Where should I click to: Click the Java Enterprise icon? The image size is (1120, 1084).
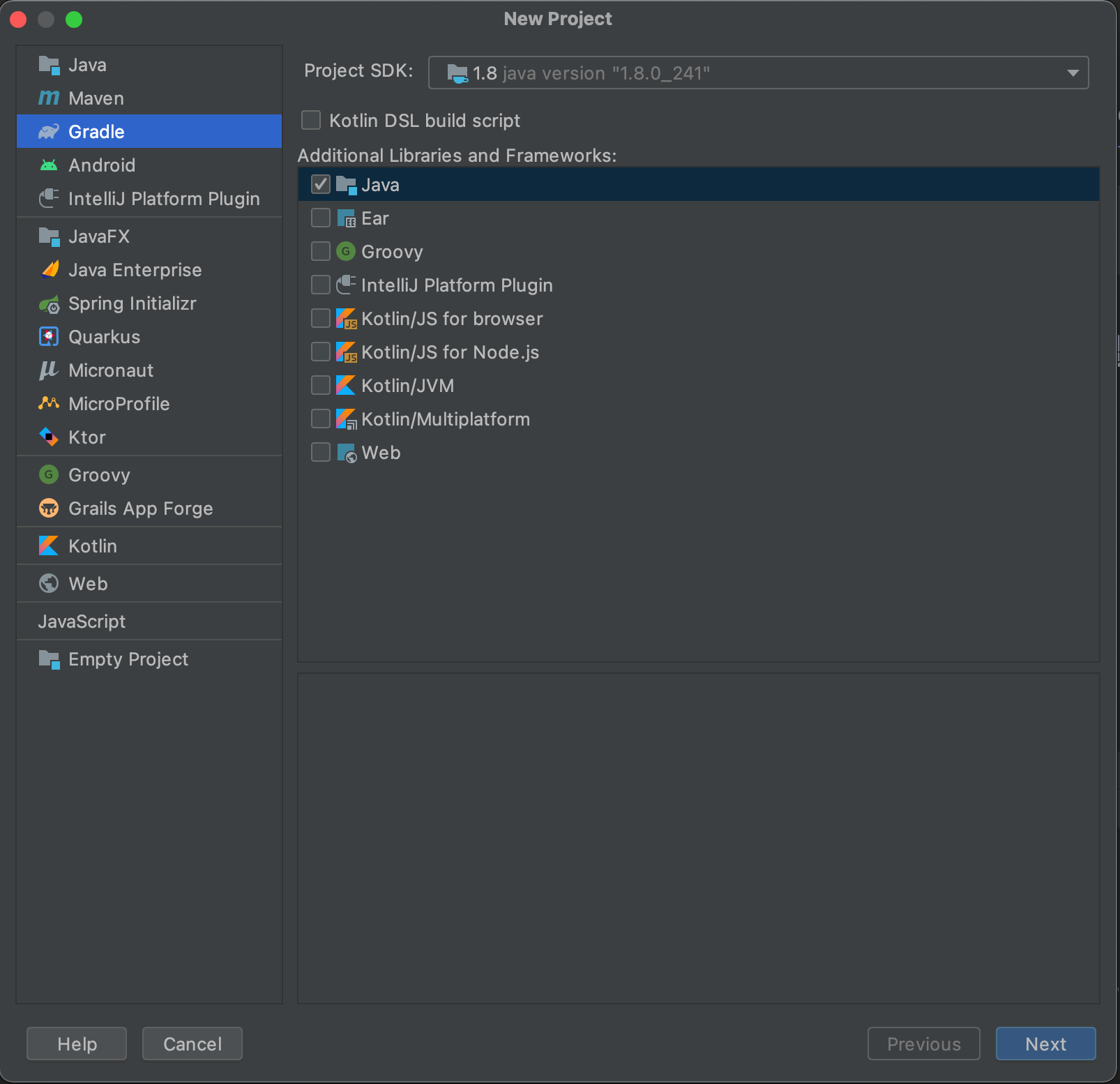pos(49,270)
